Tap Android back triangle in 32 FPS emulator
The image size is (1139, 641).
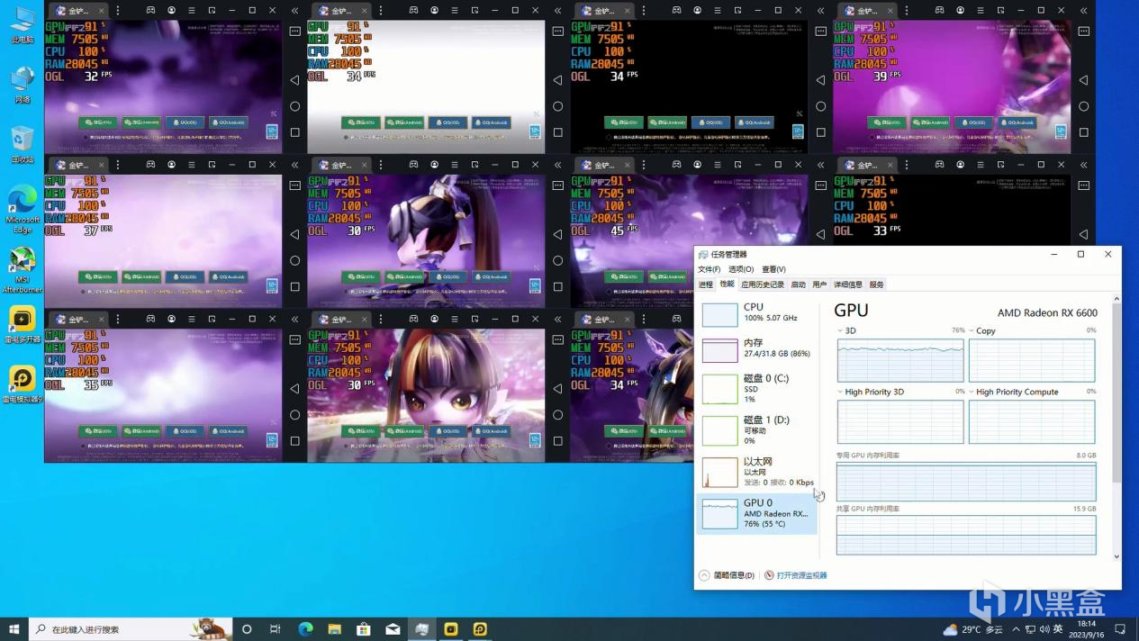tap(295, 80)
